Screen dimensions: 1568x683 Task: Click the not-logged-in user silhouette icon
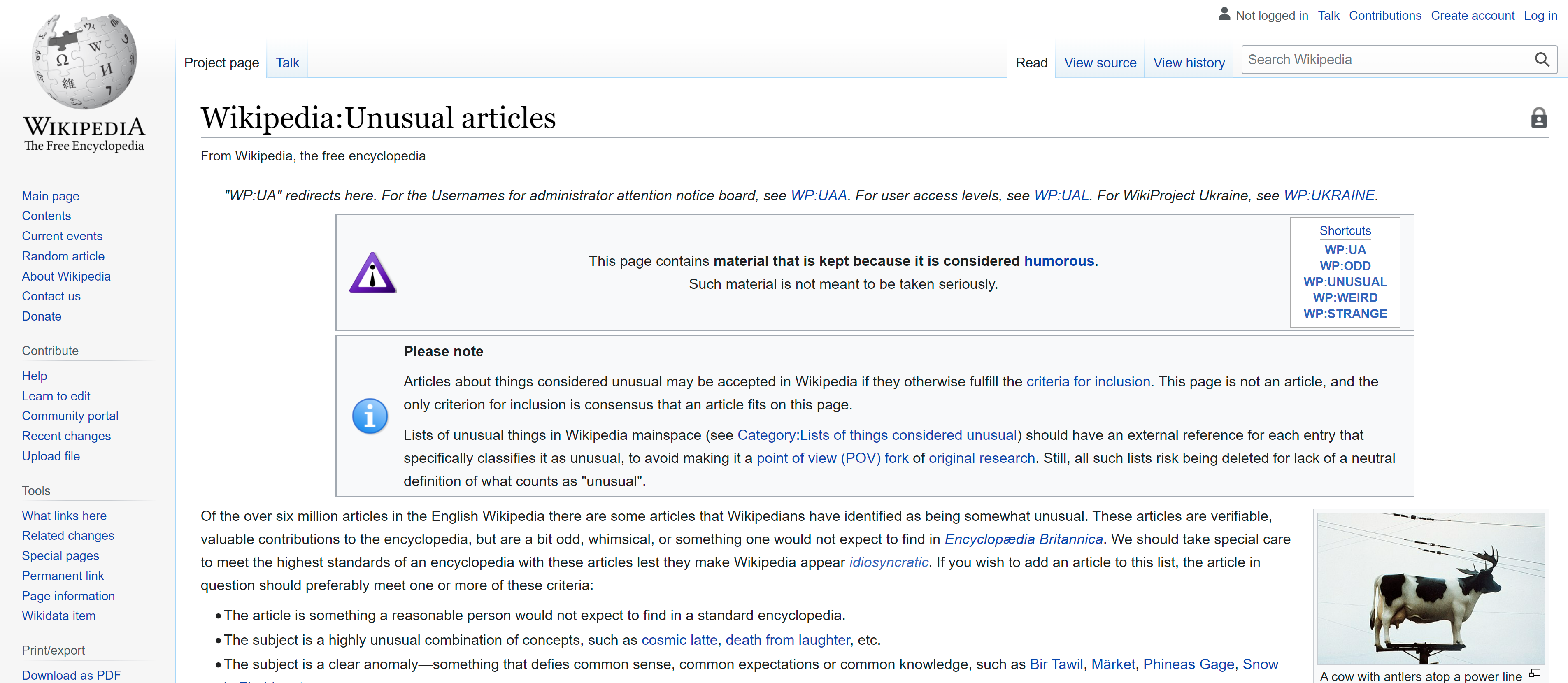coord(1224,14)
